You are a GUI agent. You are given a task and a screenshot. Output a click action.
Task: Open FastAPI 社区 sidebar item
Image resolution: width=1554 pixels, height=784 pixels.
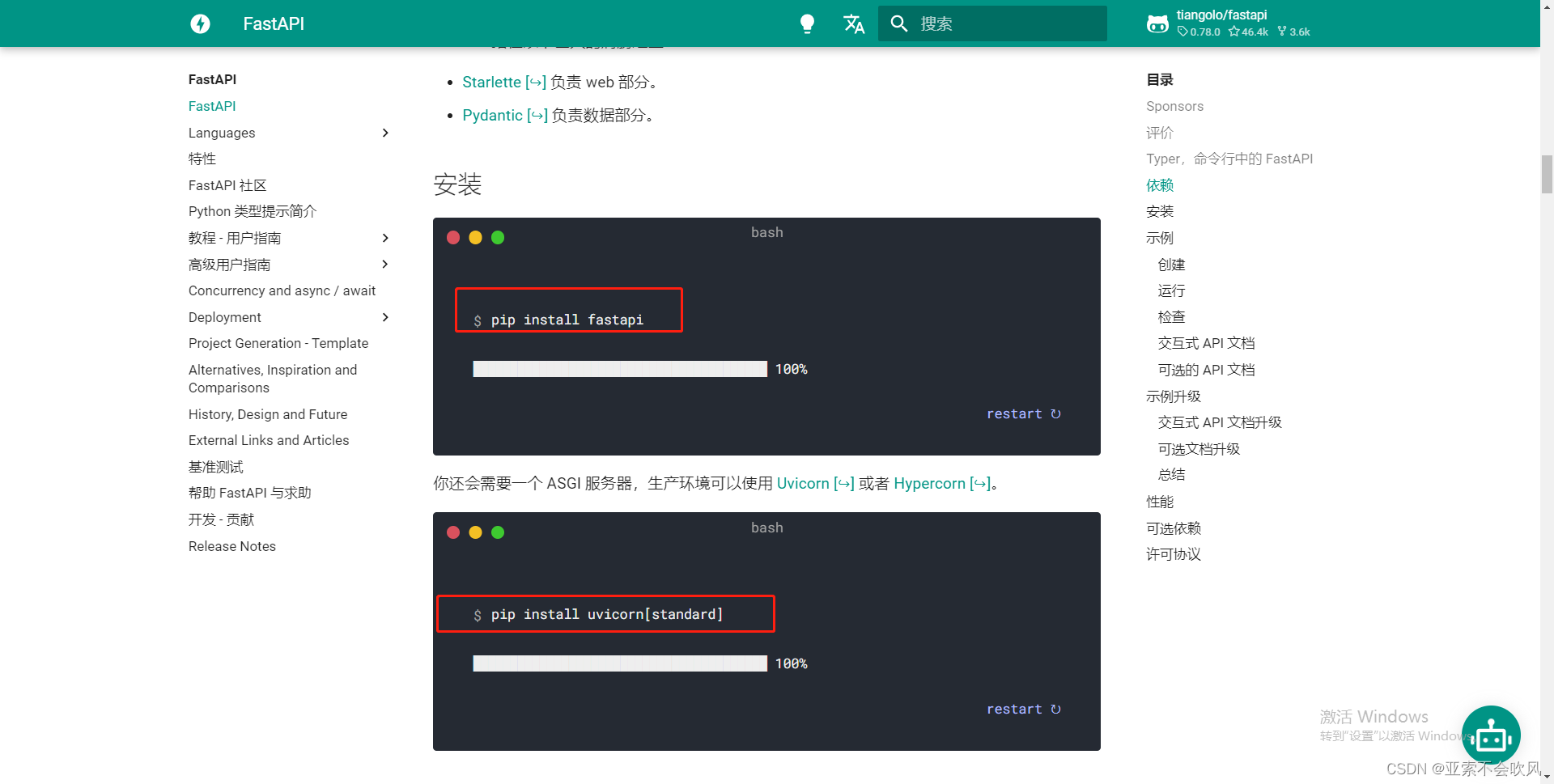pyautogui.click(x=227, y=185)
